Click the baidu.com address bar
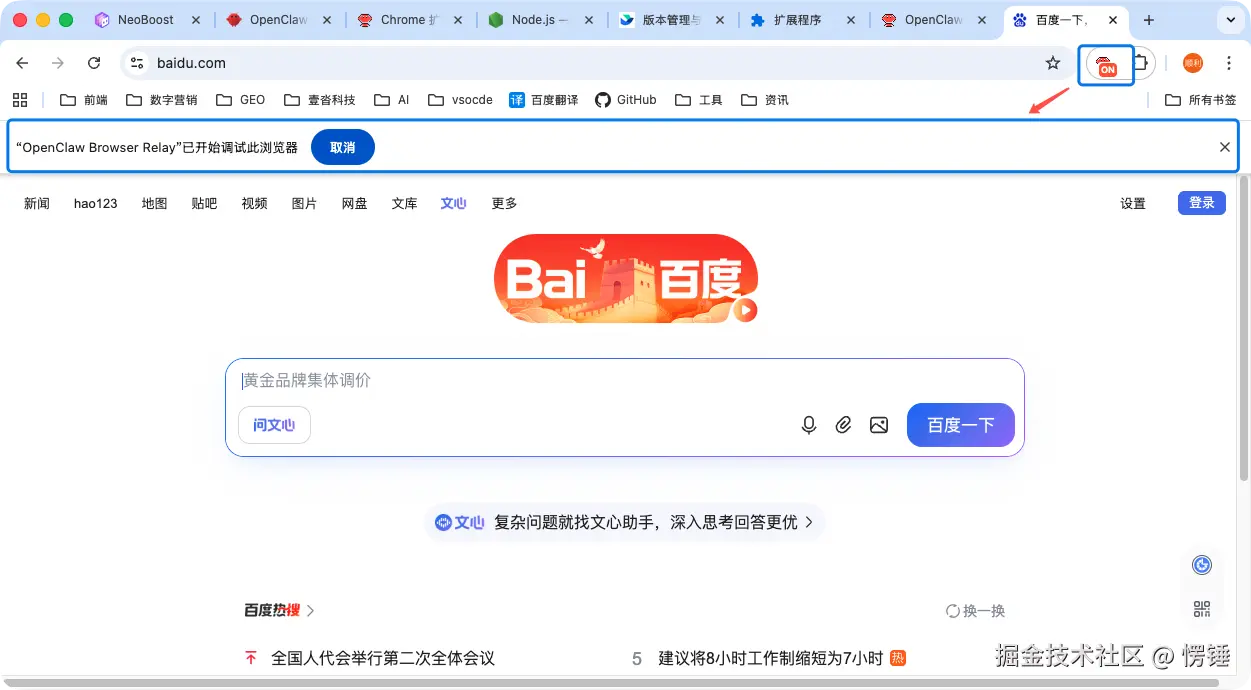Viewport: 1251px width, 690px height. [595, 63]
